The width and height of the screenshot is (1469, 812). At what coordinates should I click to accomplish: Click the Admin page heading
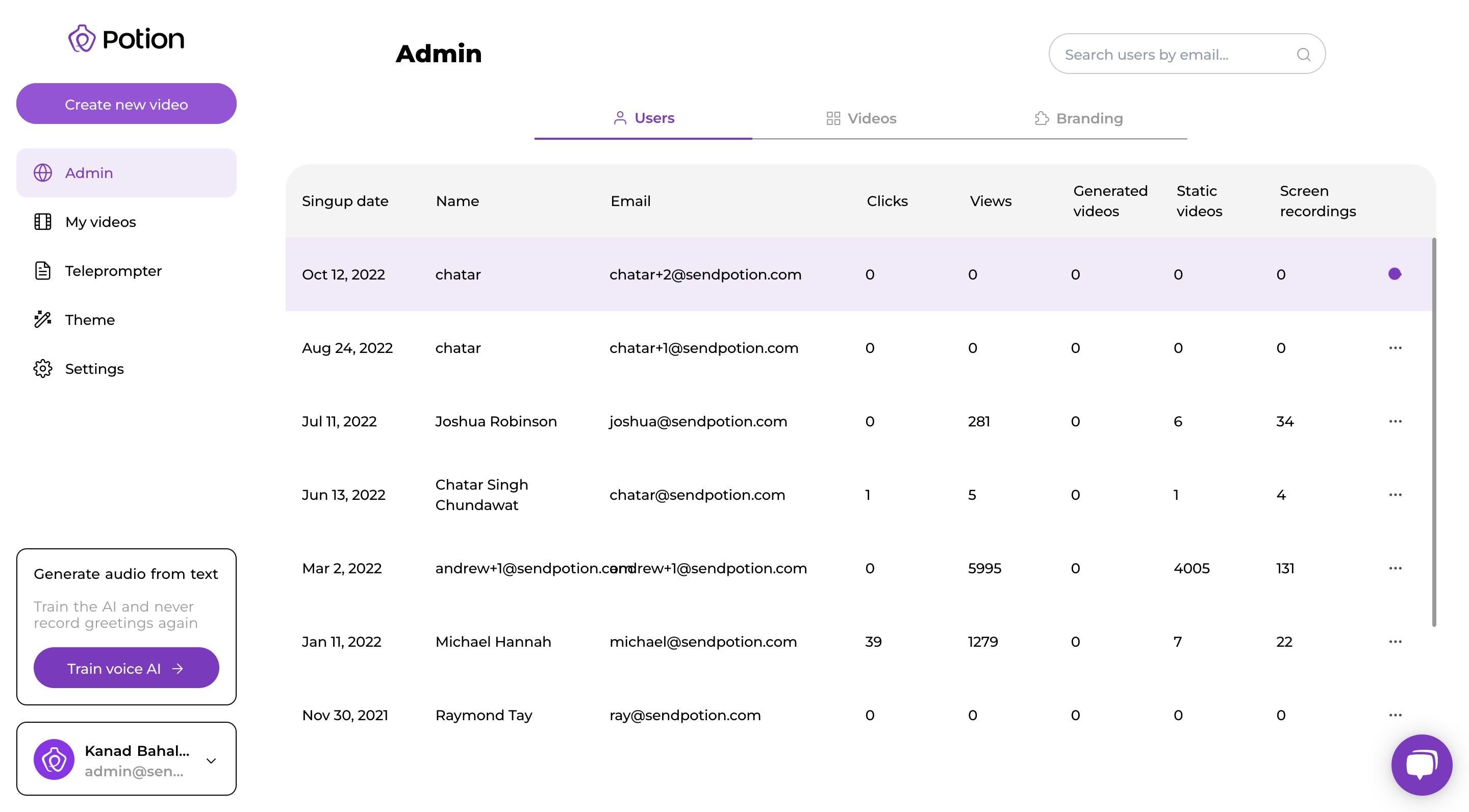(439, 54)
